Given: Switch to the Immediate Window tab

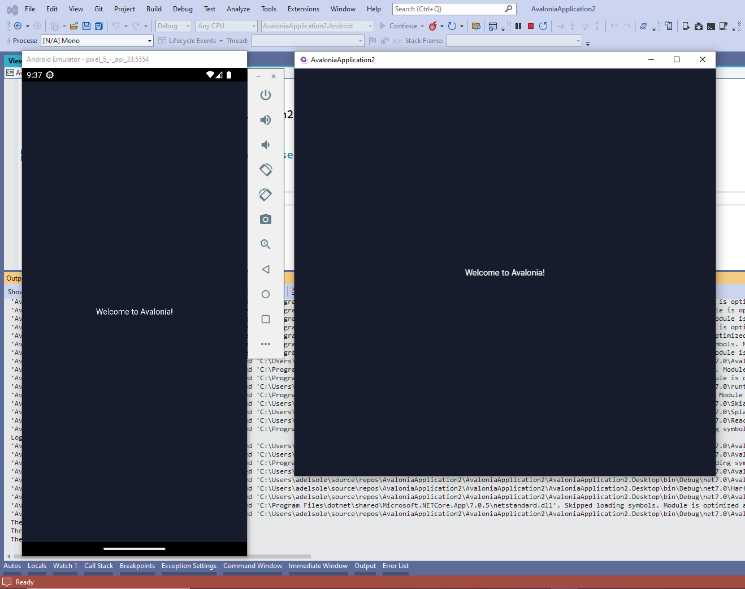Looking at the screenshot, I should (x=318, y=566).
